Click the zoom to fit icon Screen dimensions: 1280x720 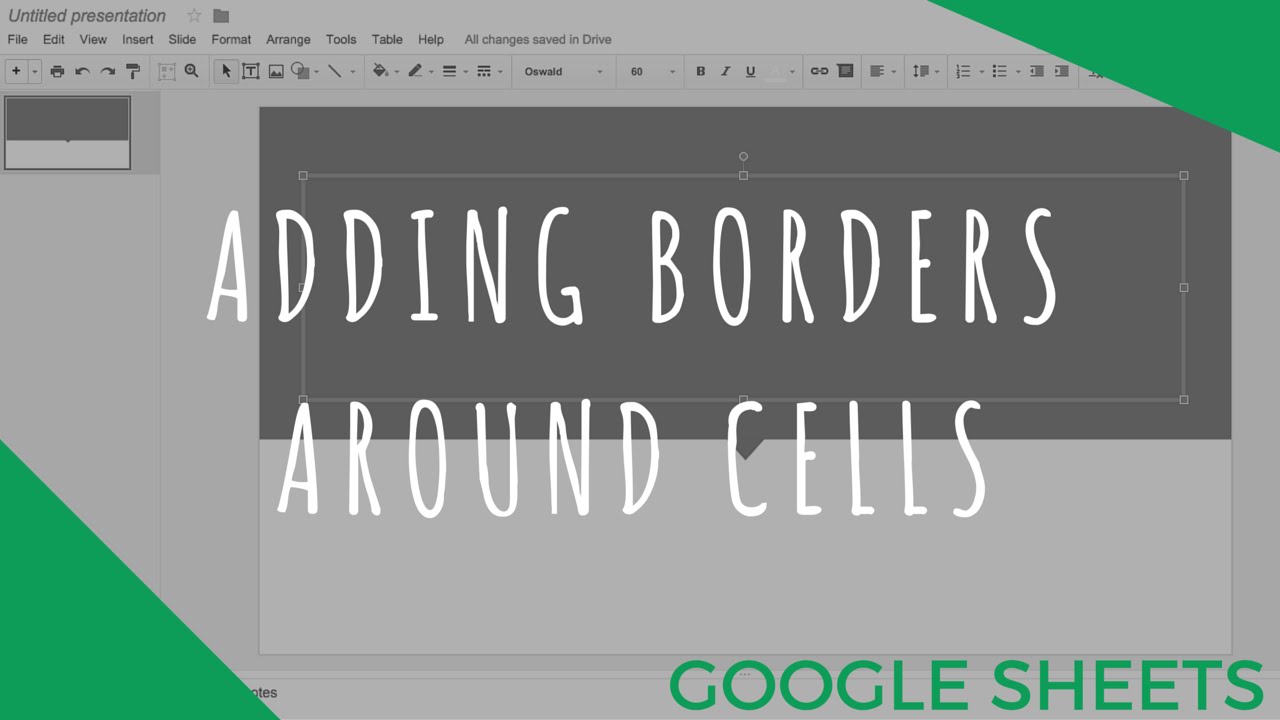166,71
